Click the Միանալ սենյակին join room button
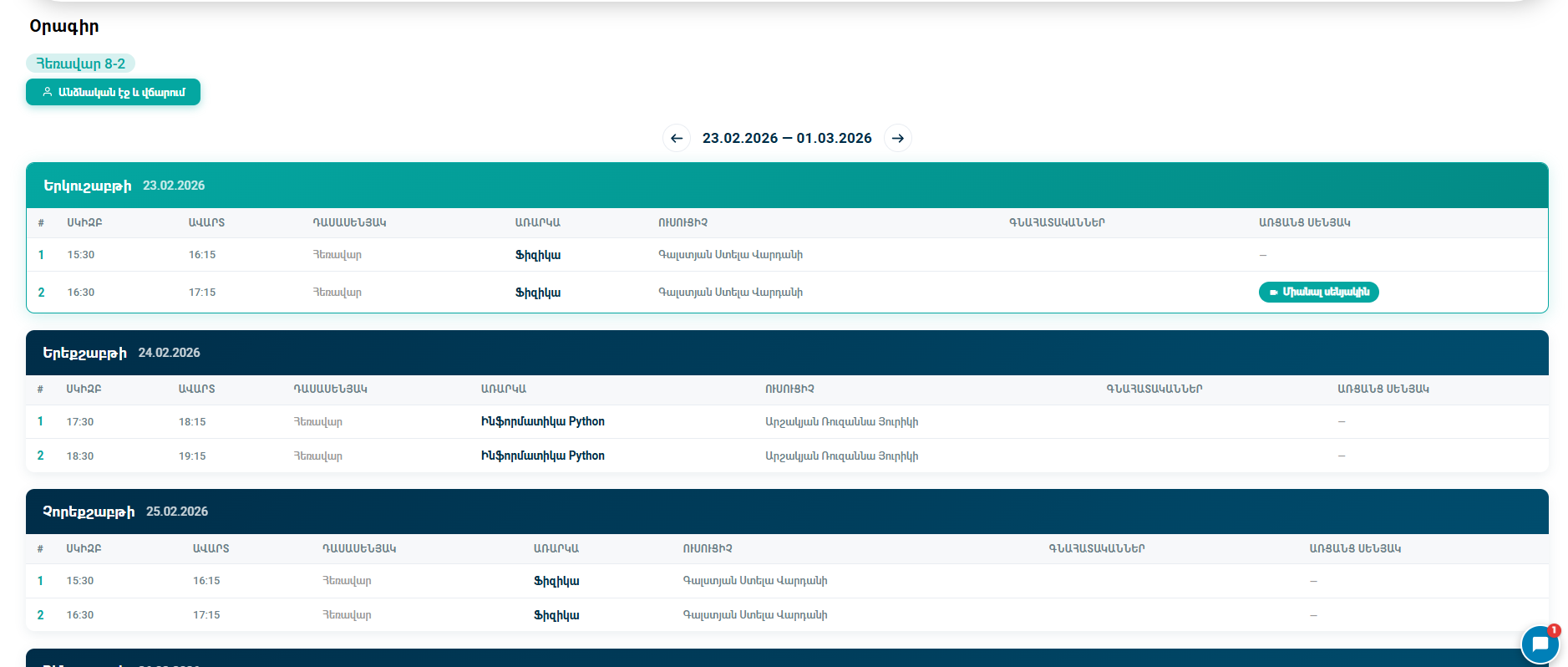Image resolution: width=1568 pixels, height=667 pixels. (1318, 292)
